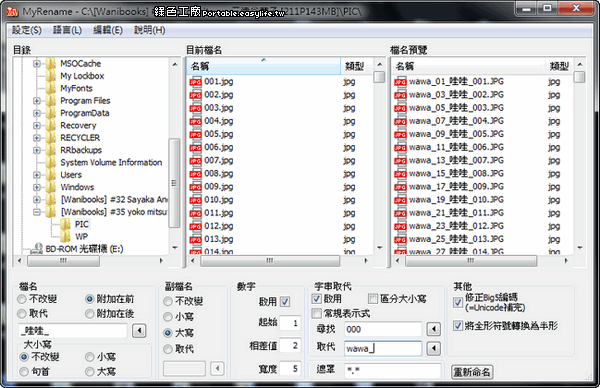The height and width of the screenshot is (388, 600).
Task: Click icon of wawa_01_哇哇_001.JPG preview
Action: point(400,82)
